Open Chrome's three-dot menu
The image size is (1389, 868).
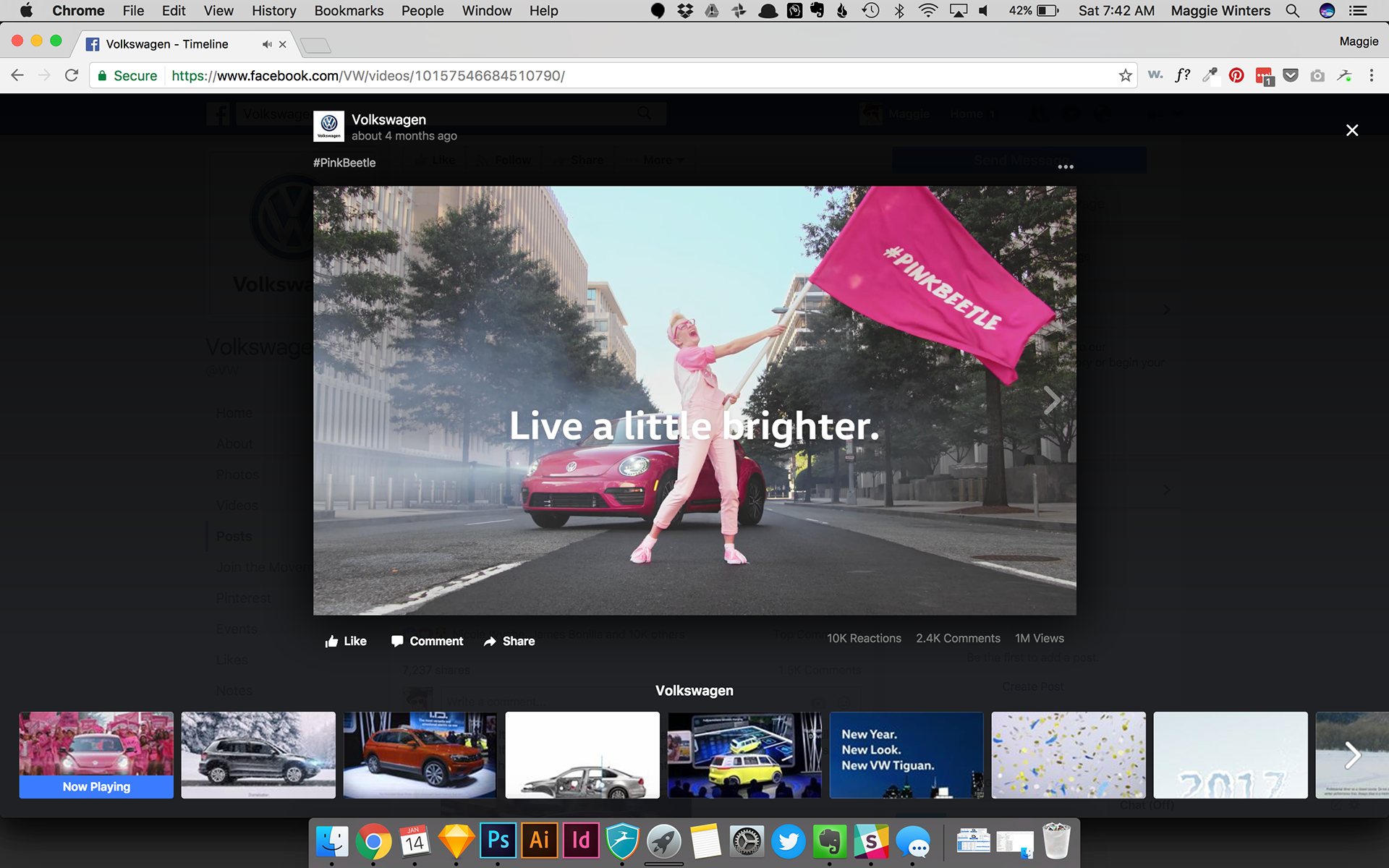click(x=1371, y=75)
